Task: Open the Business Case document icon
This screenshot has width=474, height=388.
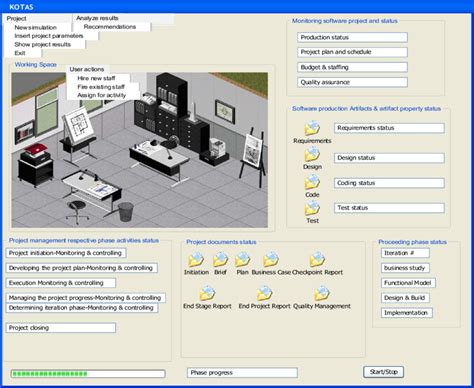Action: (271, 260)
